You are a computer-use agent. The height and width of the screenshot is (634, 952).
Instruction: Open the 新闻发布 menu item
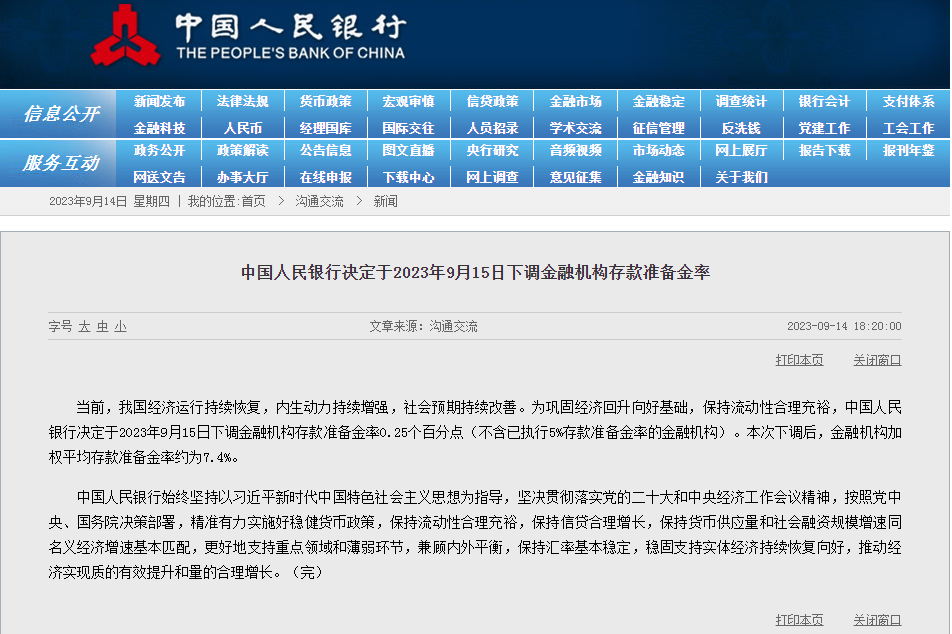tap(159, 101)
